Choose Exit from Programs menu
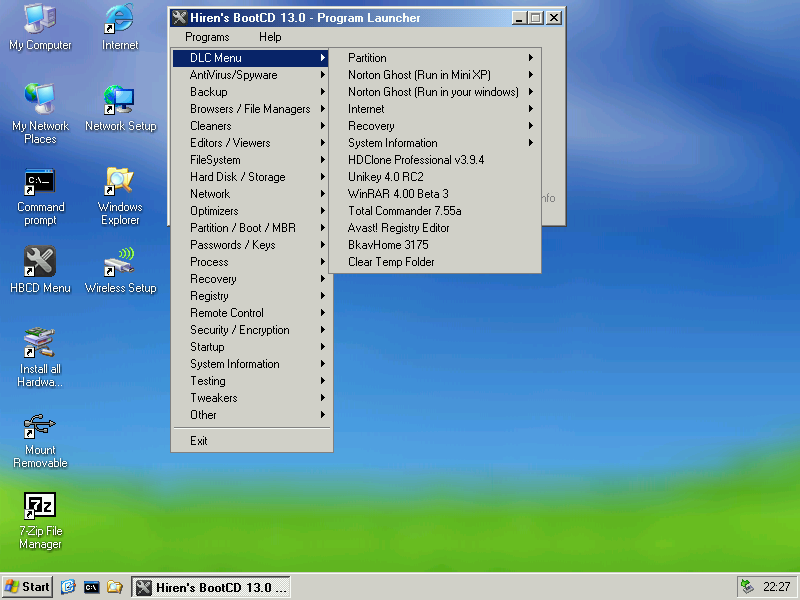 tap(251, 441)
